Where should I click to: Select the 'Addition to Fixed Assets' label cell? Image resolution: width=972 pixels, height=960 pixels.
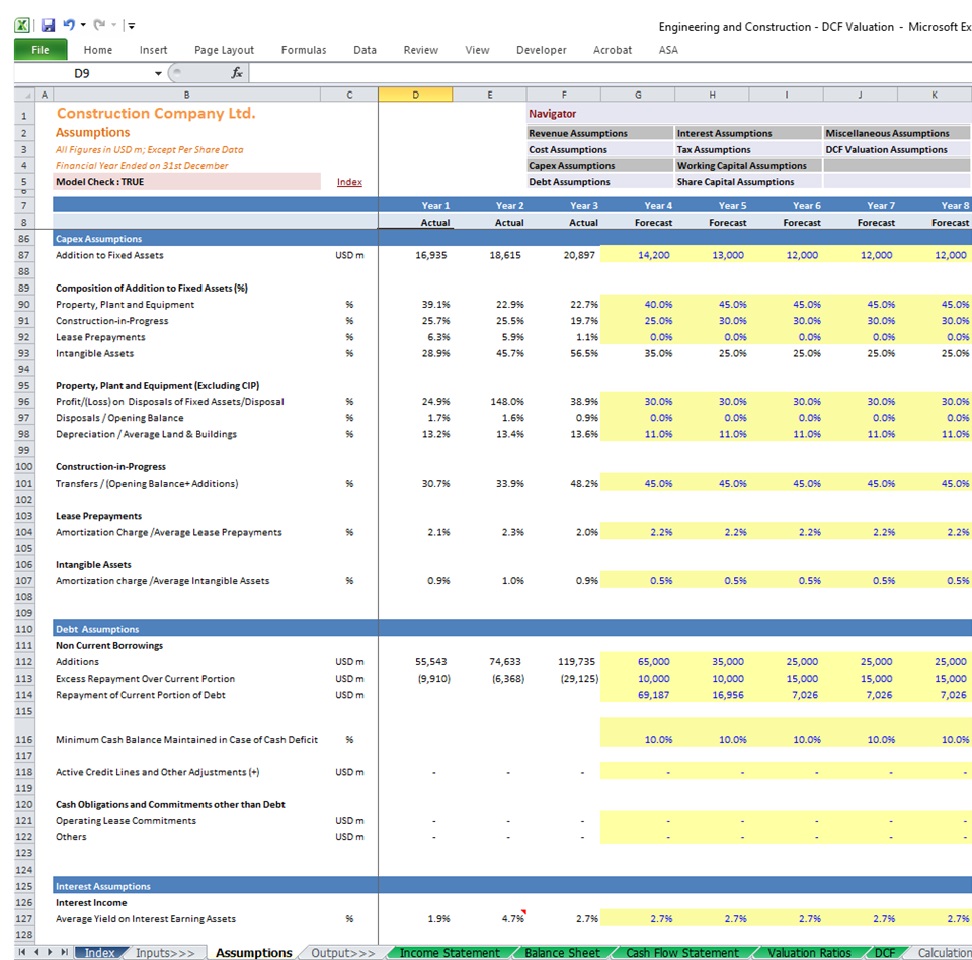coord(187,255)
